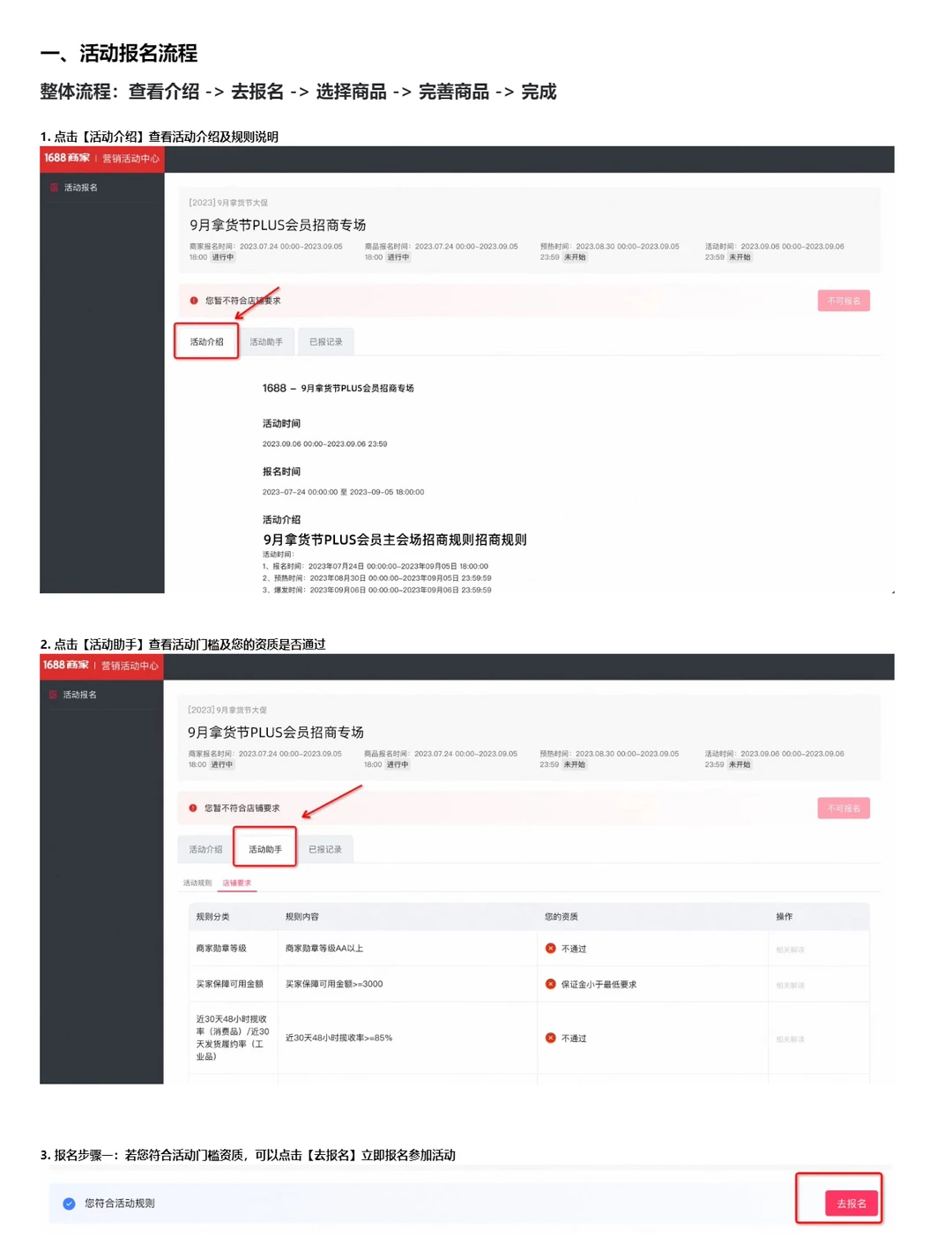Click red warning icon beside 您暂不符合店铺要求 in step 1
Image resolution: width=952 pixels, height=1259 pixels.
click(194, 301)
